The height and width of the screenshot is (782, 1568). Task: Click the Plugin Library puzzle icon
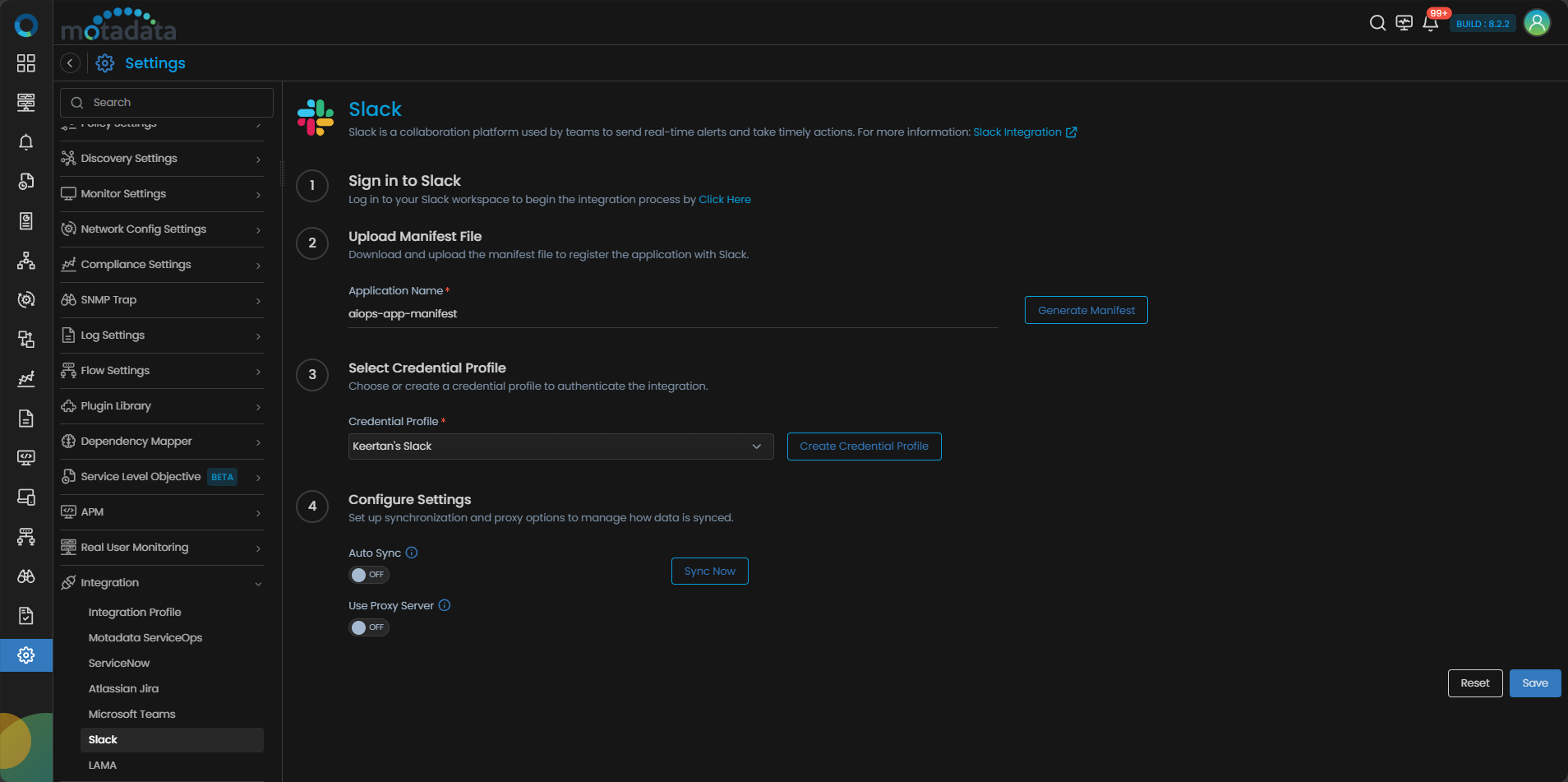click(x=68, y=406)
